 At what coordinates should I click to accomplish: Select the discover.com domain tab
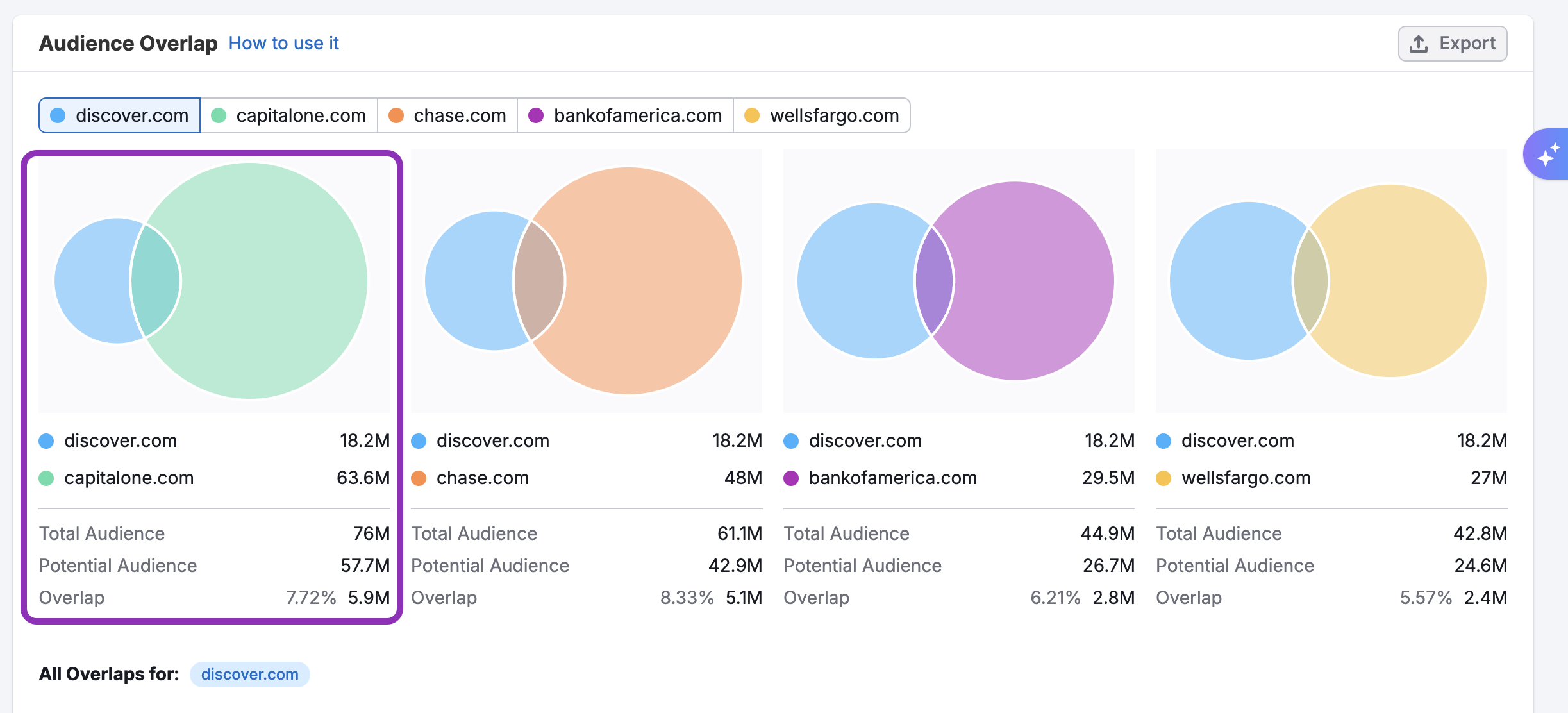coord(120,115)
